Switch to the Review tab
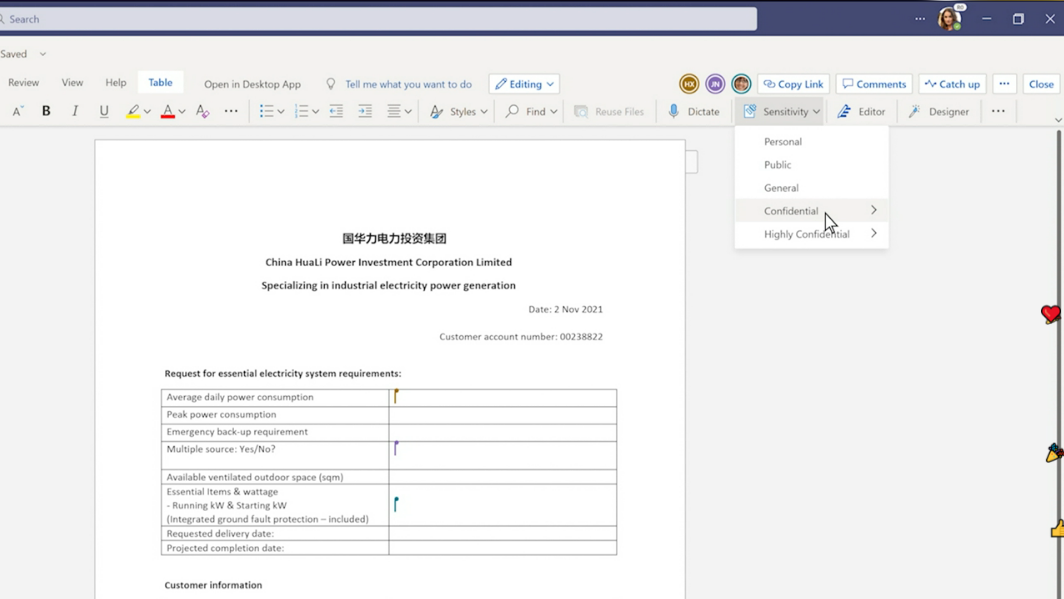The image size is (1064, 599). [24, 83]
